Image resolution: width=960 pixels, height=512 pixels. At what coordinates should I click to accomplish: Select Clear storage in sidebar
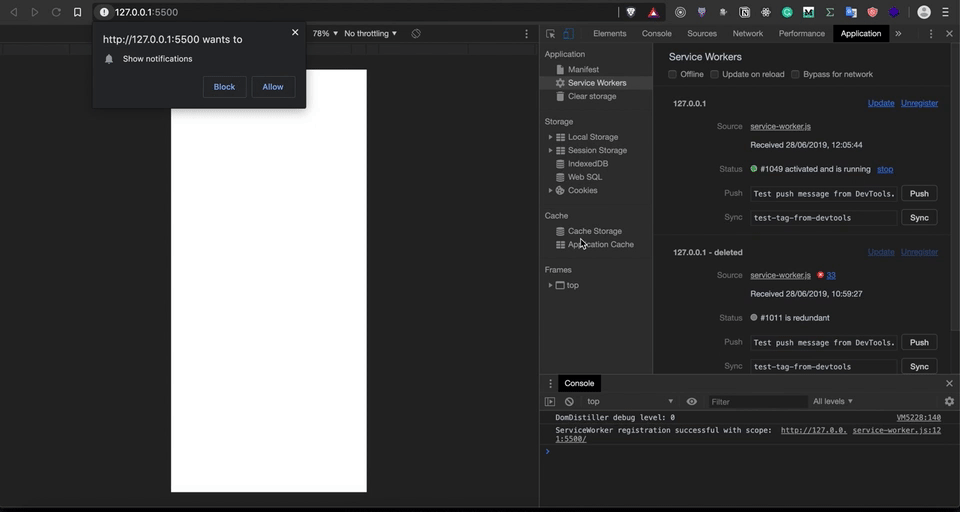(x=592, y=96)
